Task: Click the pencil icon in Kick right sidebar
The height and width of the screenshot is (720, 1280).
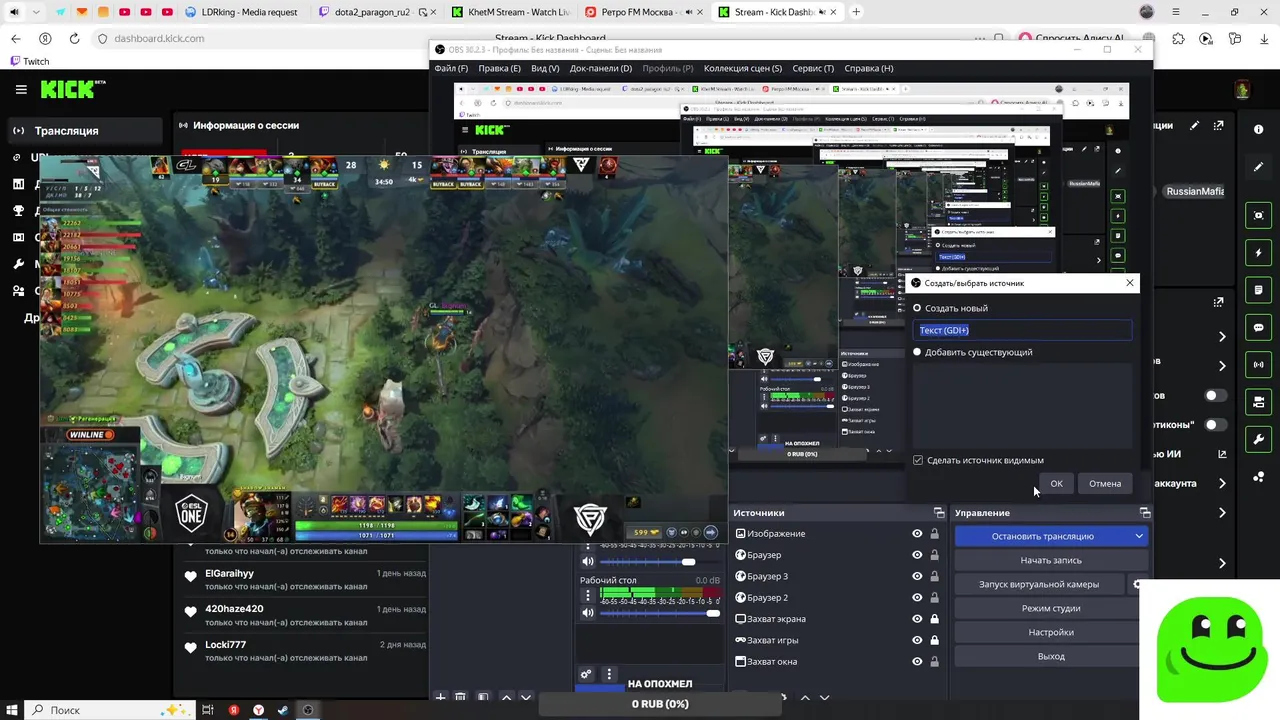Action: pyautogui.click(x=1259, y=167)
